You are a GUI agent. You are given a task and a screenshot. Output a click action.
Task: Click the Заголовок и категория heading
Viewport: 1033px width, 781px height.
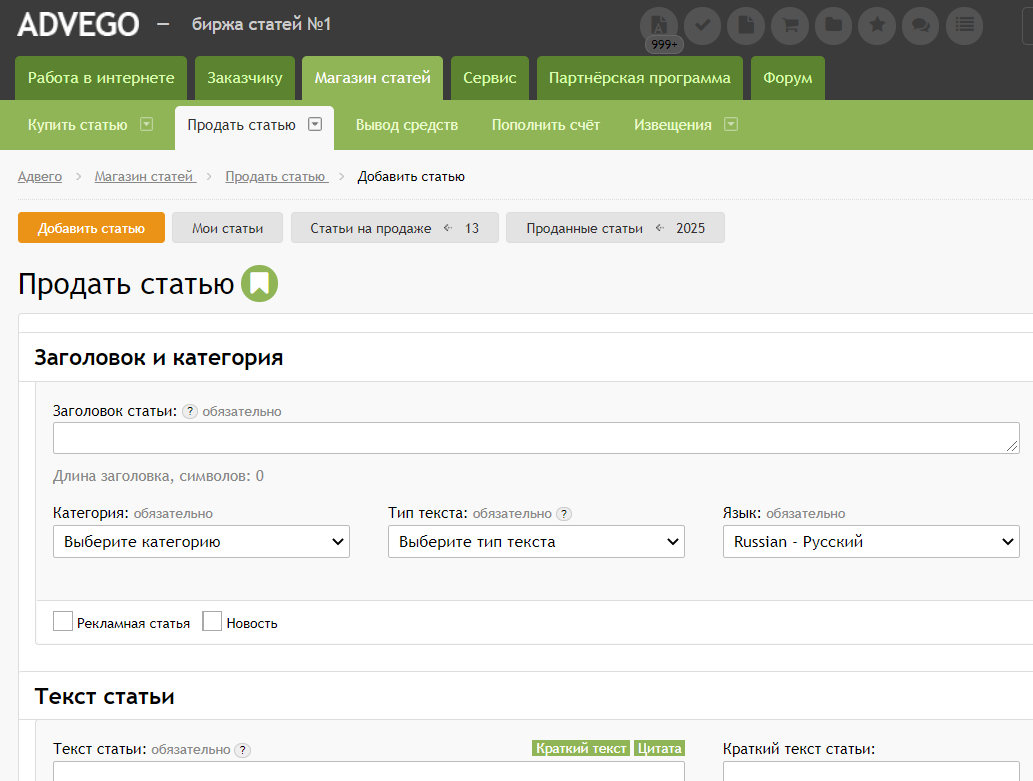[x=159, y=357]
